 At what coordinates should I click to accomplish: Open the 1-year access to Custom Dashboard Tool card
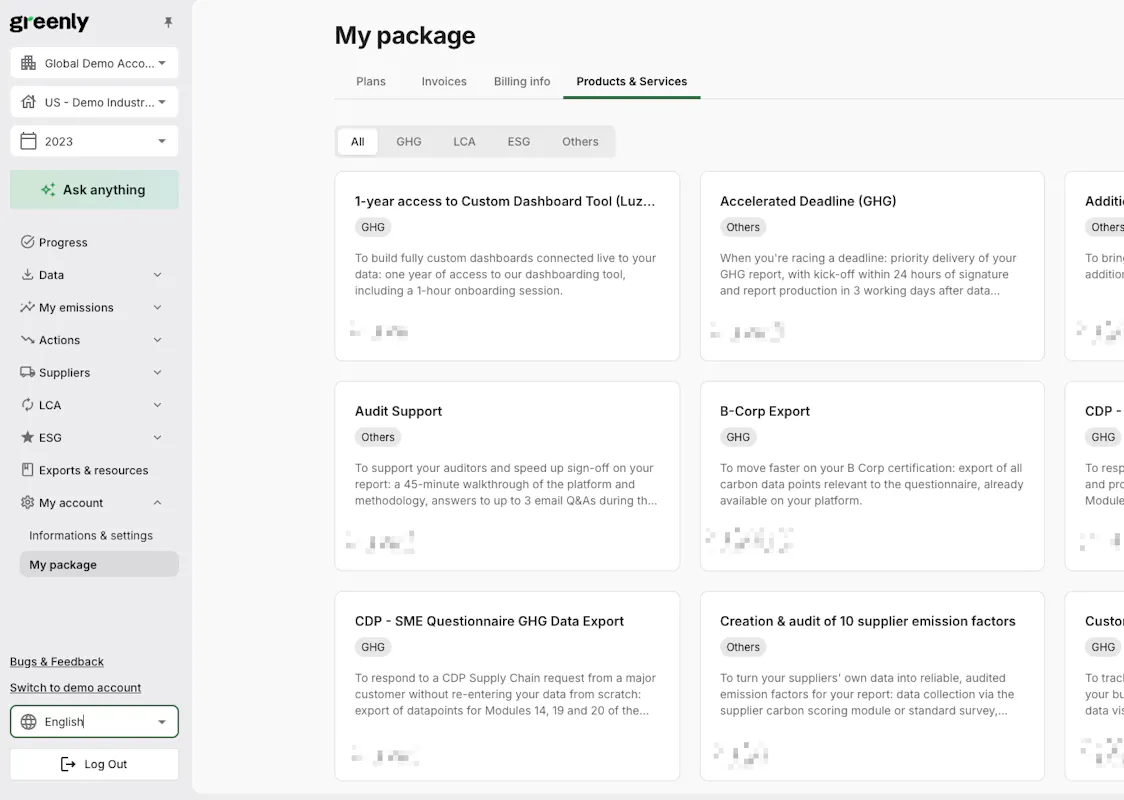pos(507,266)
